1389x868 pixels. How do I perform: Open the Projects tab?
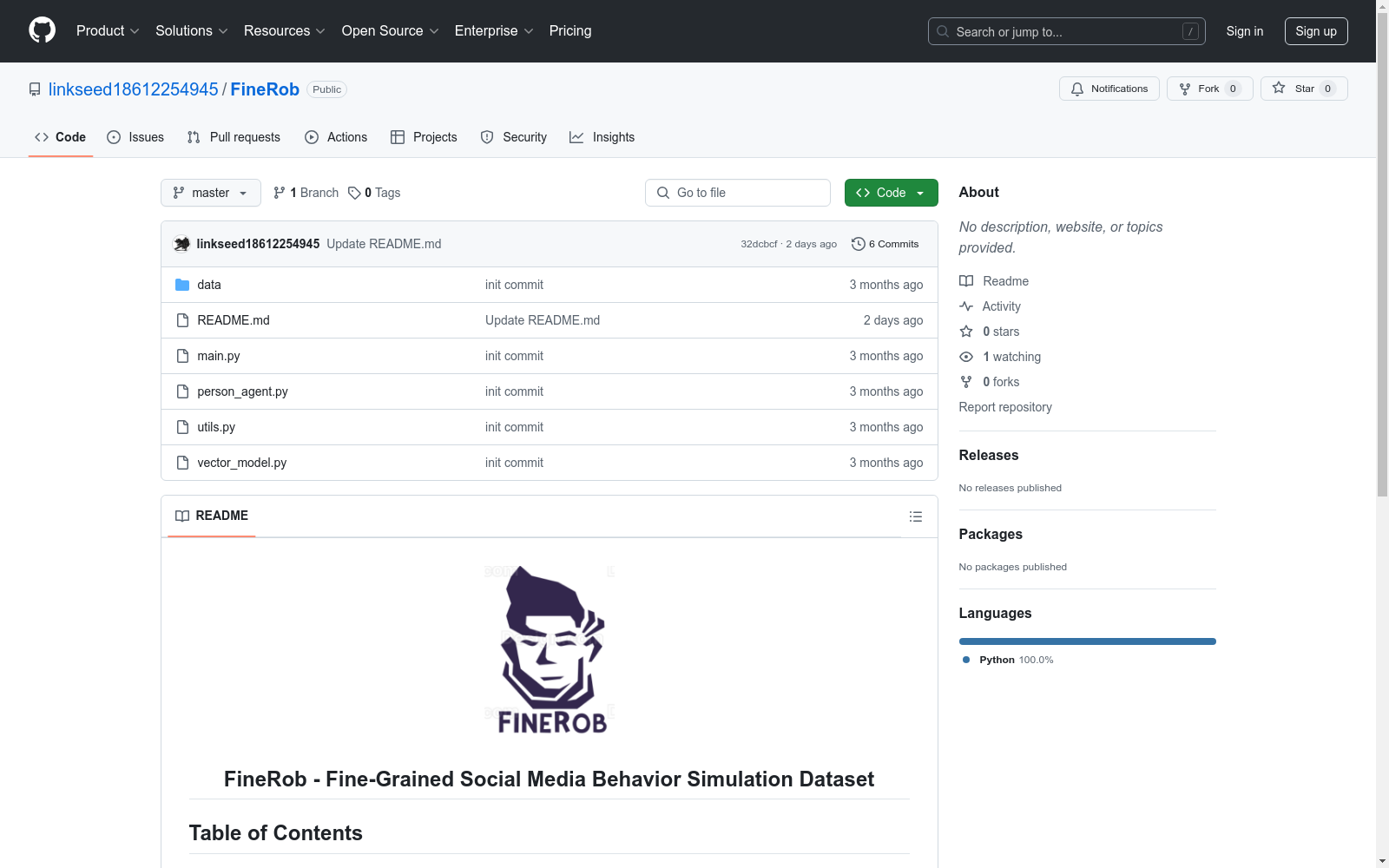(x=424, y=137)
